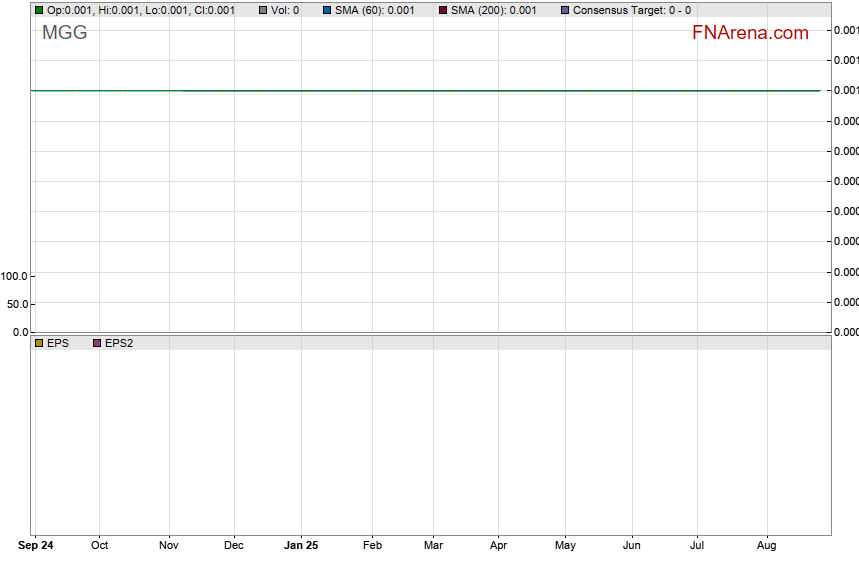Viewport: 859px width, 566px height.
Task: Click the MGG ticker symbol label
Action: (x=64, y=33)
